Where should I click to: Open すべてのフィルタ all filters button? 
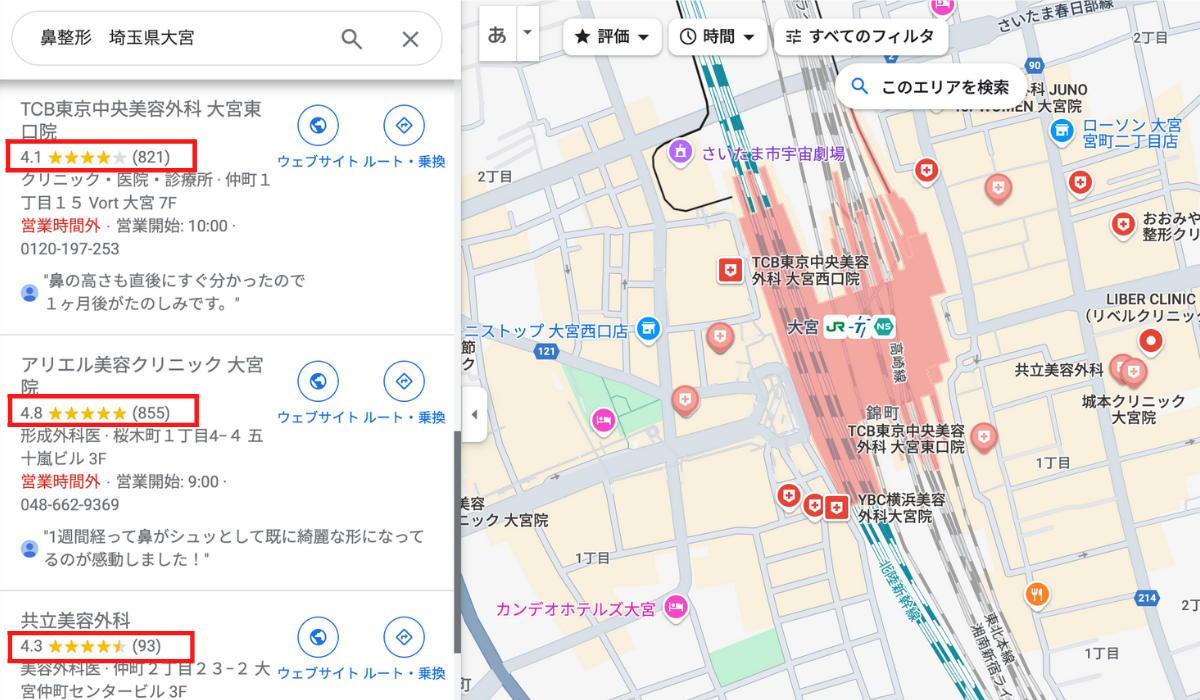pyautogui.click(x=859, y=37)
